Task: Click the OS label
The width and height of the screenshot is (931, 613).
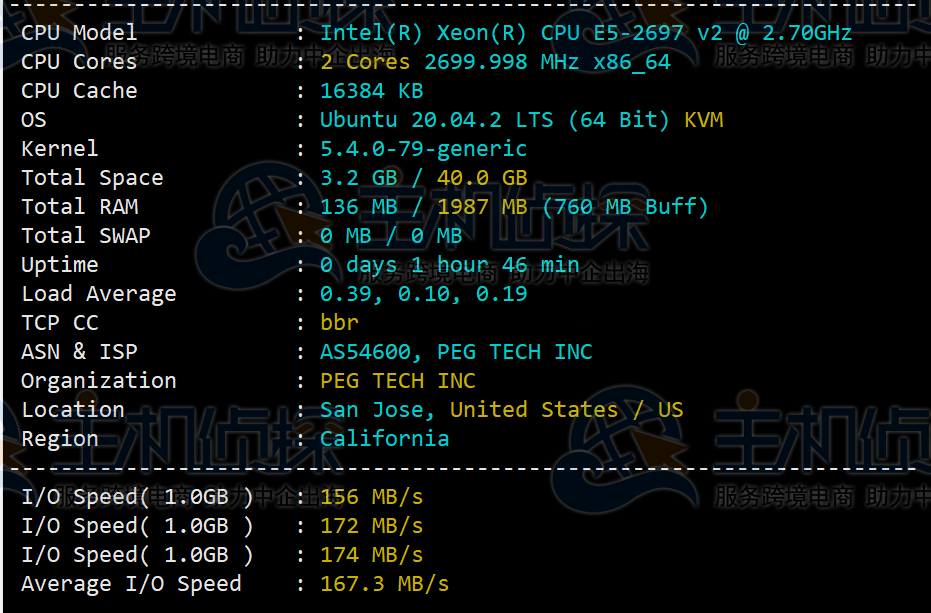Action: 34,120
